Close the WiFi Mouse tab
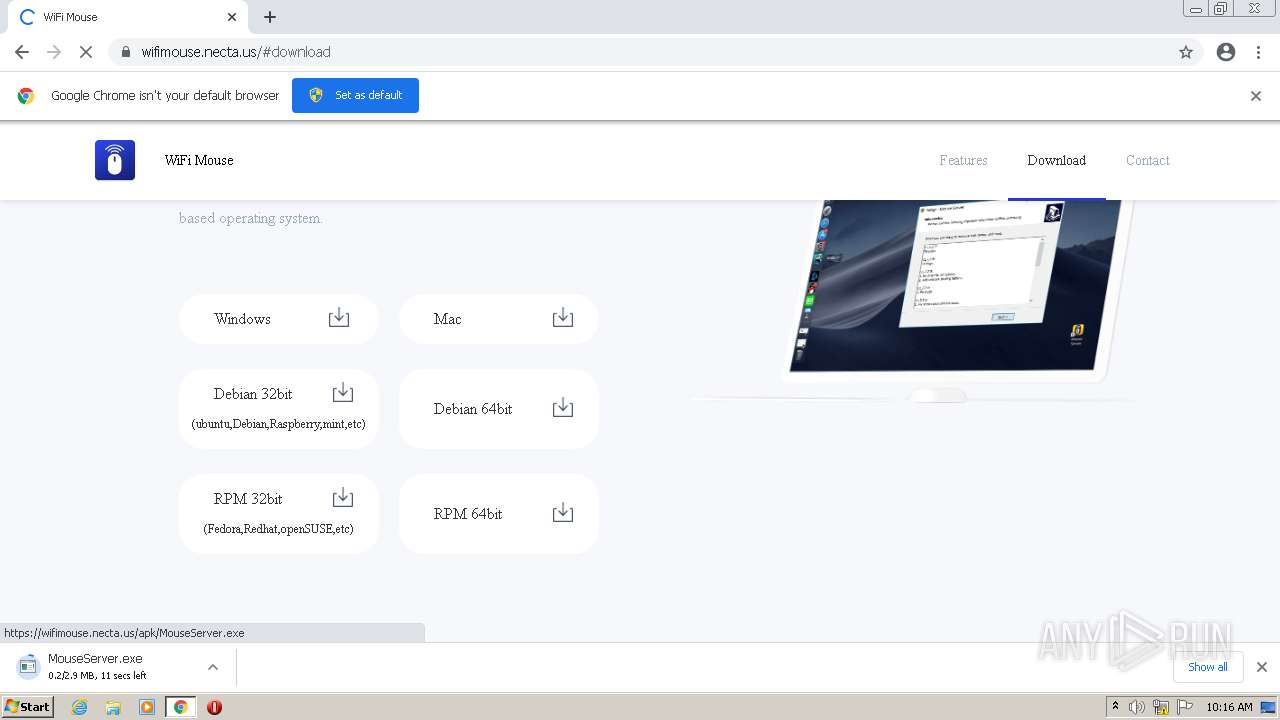Viewport: 1280px width, 720px height. point(232,17)
